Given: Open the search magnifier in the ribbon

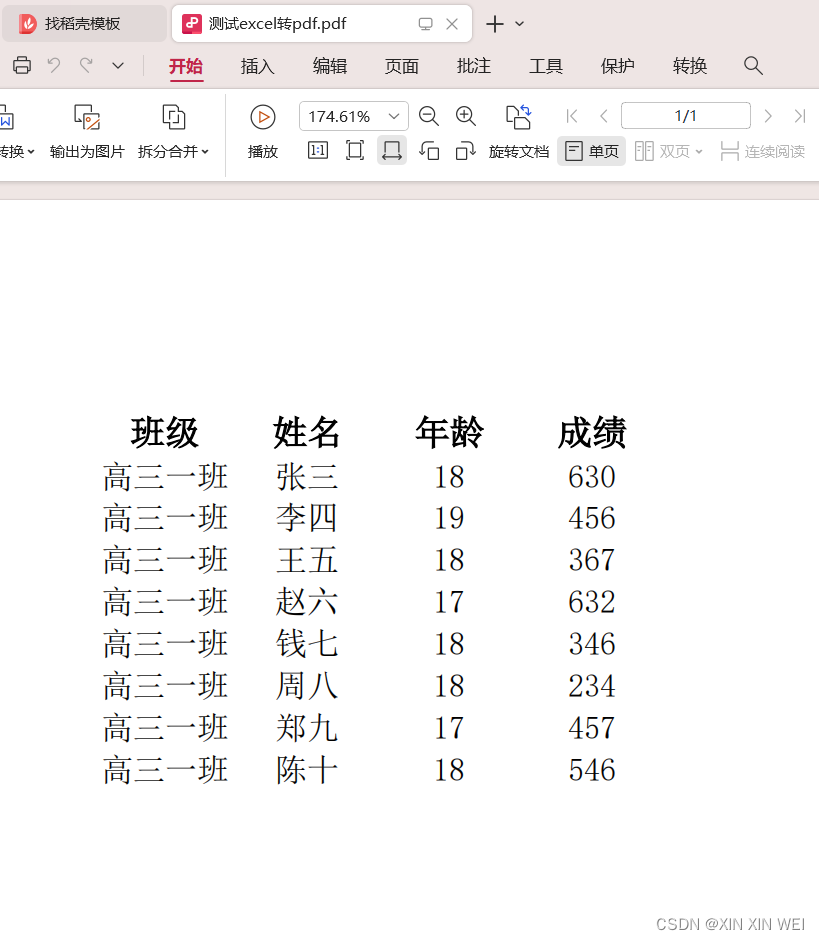Looking at the screenshot, I should [753, 66].
